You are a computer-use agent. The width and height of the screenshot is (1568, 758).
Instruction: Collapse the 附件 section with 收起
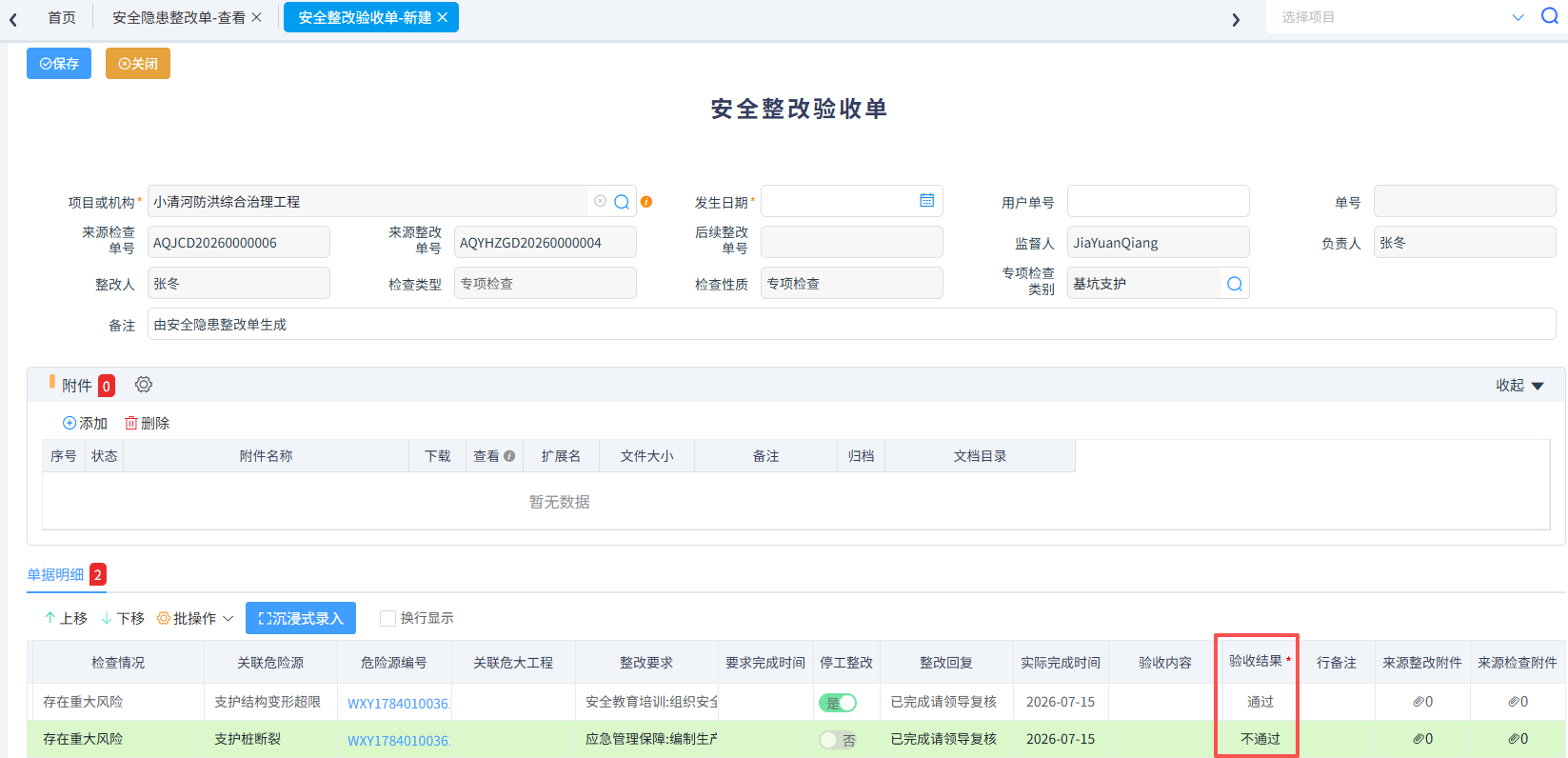pyautogui.click(x=1519, y=386)
